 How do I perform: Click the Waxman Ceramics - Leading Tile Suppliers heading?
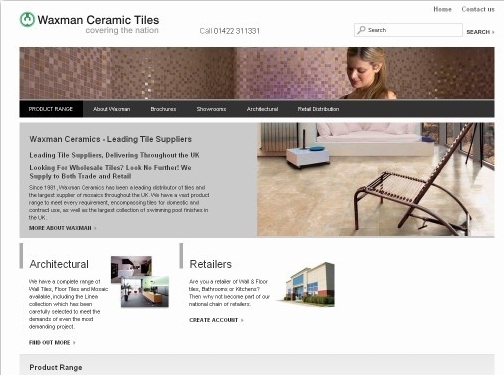[x=110, y=139]
